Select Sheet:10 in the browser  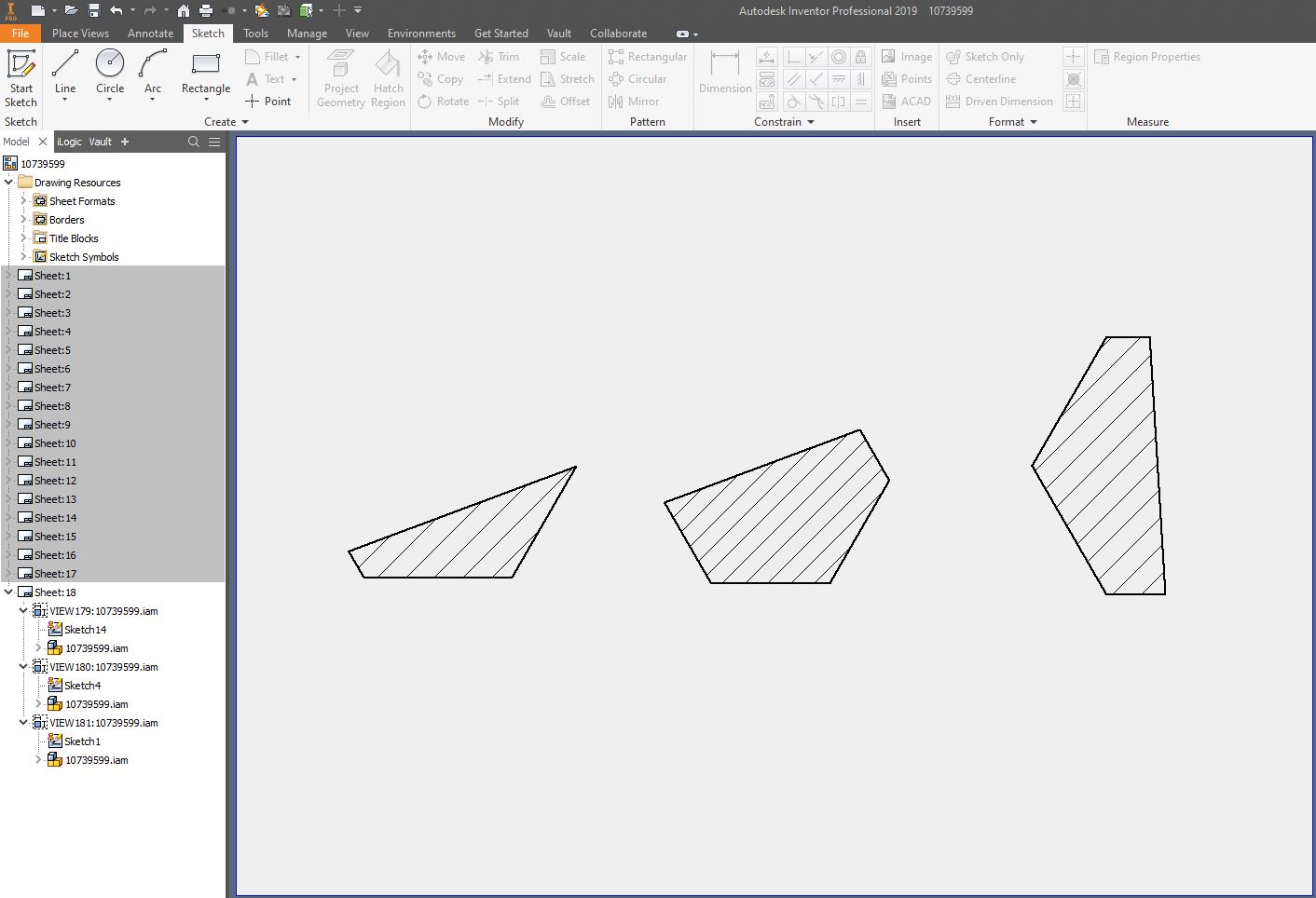55,442
